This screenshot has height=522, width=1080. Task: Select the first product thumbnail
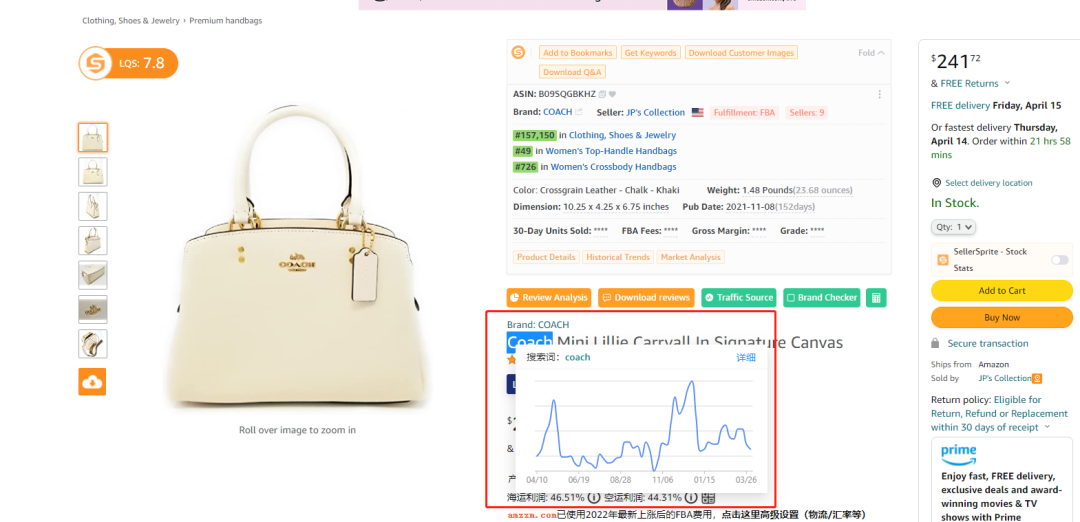pos(92,138)
